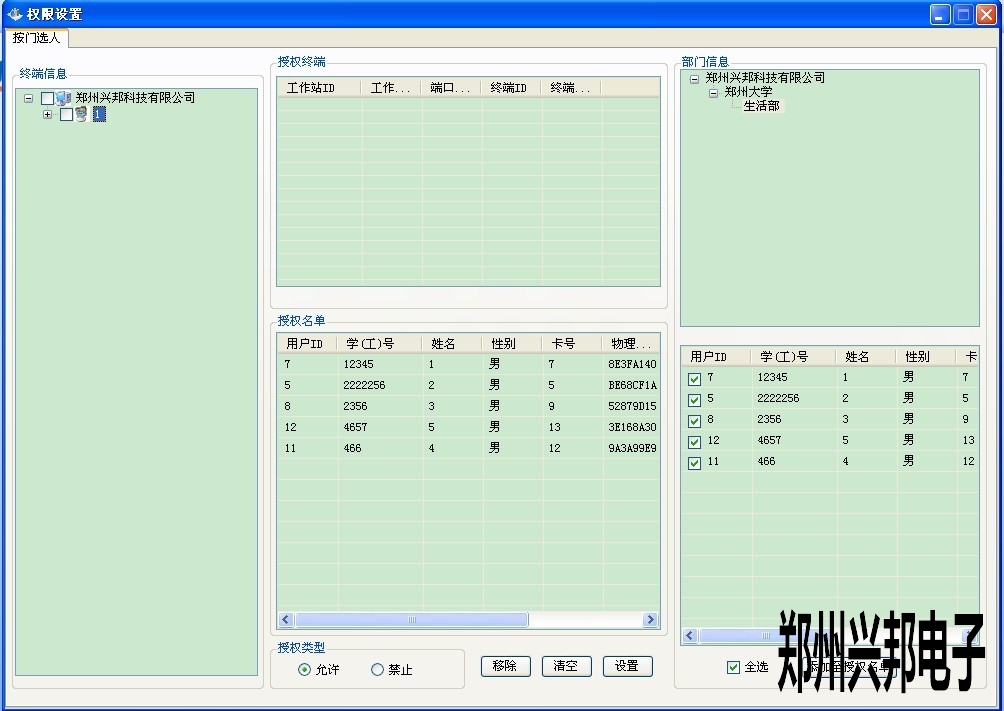This screenshot has width=1004, height=711.
Task: Collapse 郑州兴邦科技有限公司 in department tree
Action: (694, 79)
